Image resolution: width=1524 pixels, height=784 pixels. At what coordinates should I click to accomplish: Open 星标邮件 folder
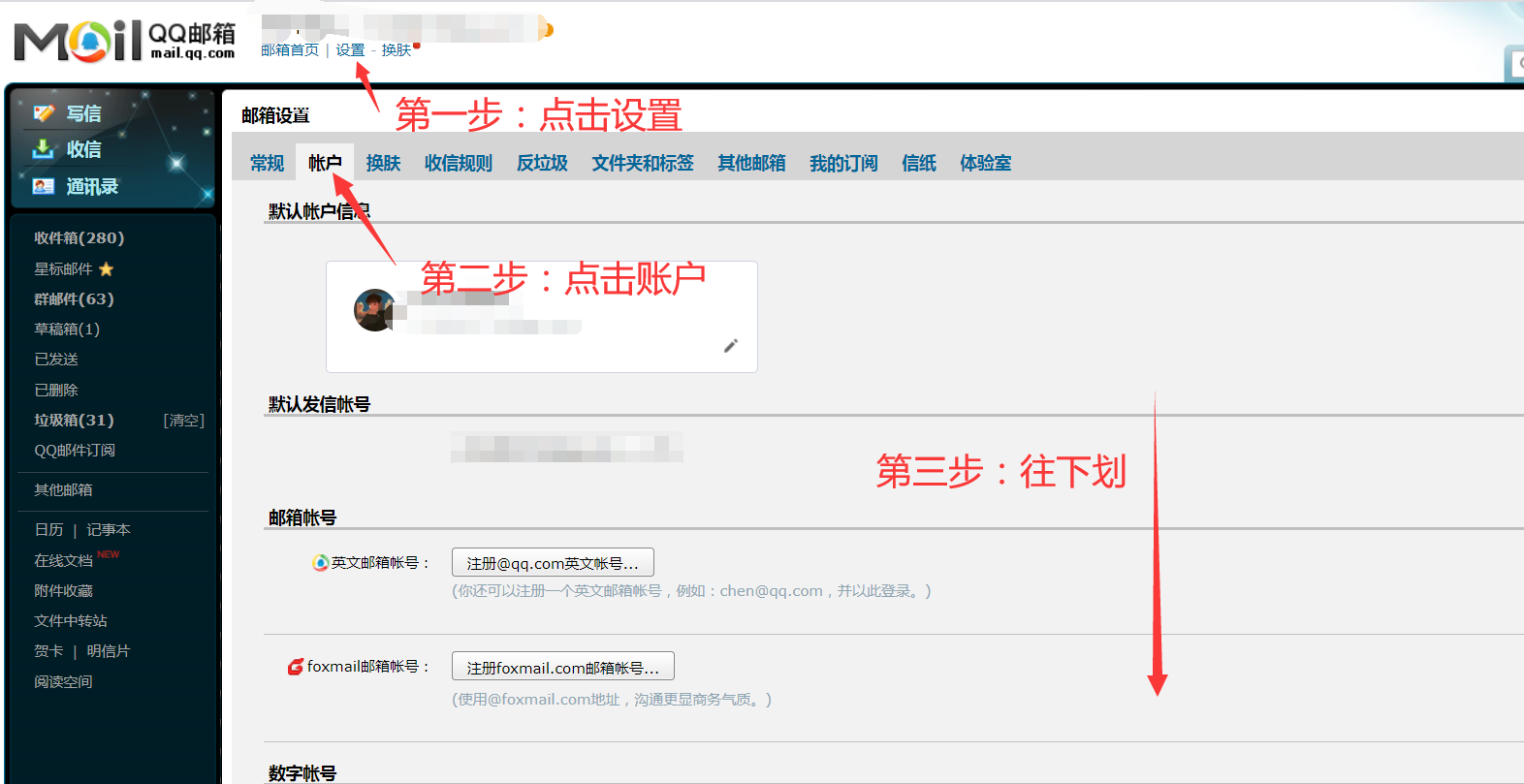click(x=63, y=268)
